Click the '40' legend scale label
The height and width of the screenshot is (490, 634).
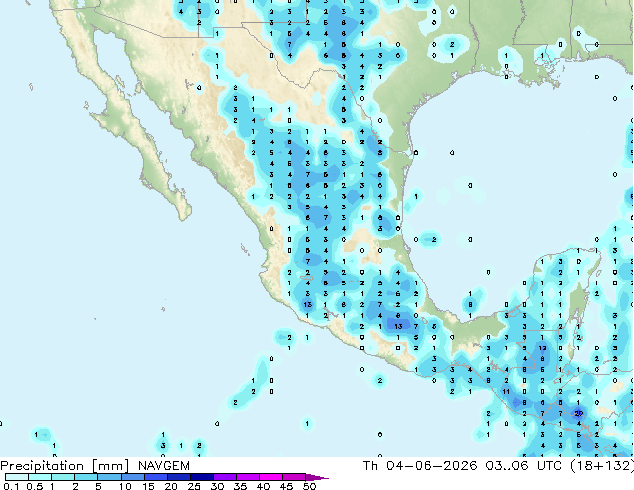tap(263, 486)
